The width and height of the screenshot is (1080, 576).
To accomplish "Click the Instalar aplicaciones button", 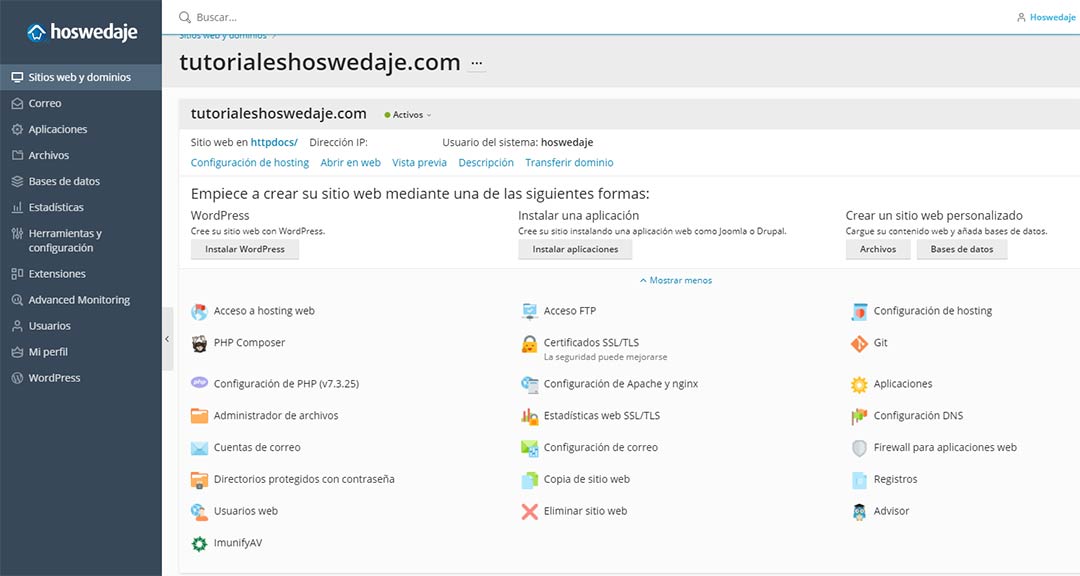I will point(575,249).
